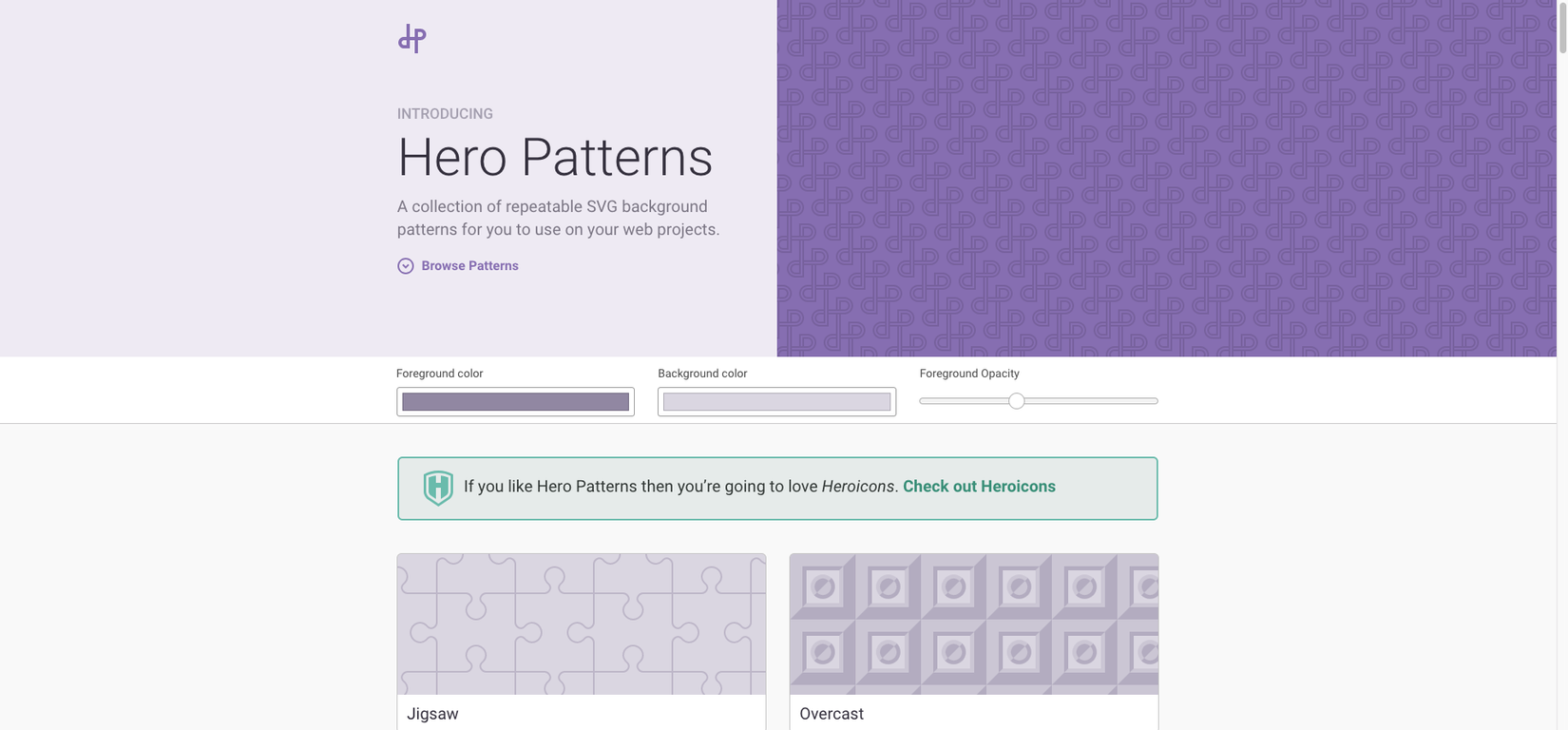
Task: Click the Foreground Opacity slider handle
Action: coord(1017,401)
